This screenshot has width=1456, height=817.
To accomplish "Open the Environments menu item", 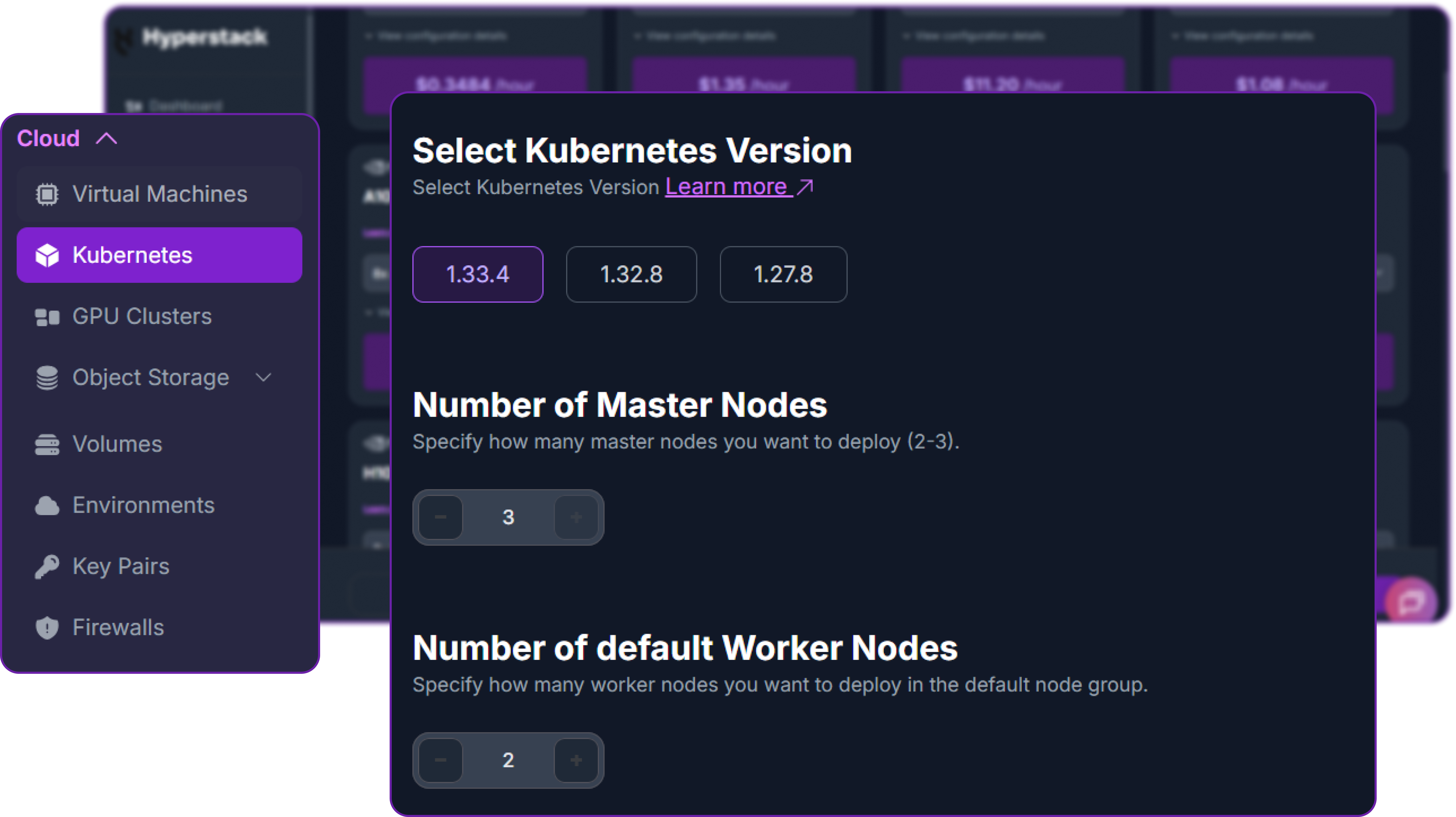I will point(144,506).
